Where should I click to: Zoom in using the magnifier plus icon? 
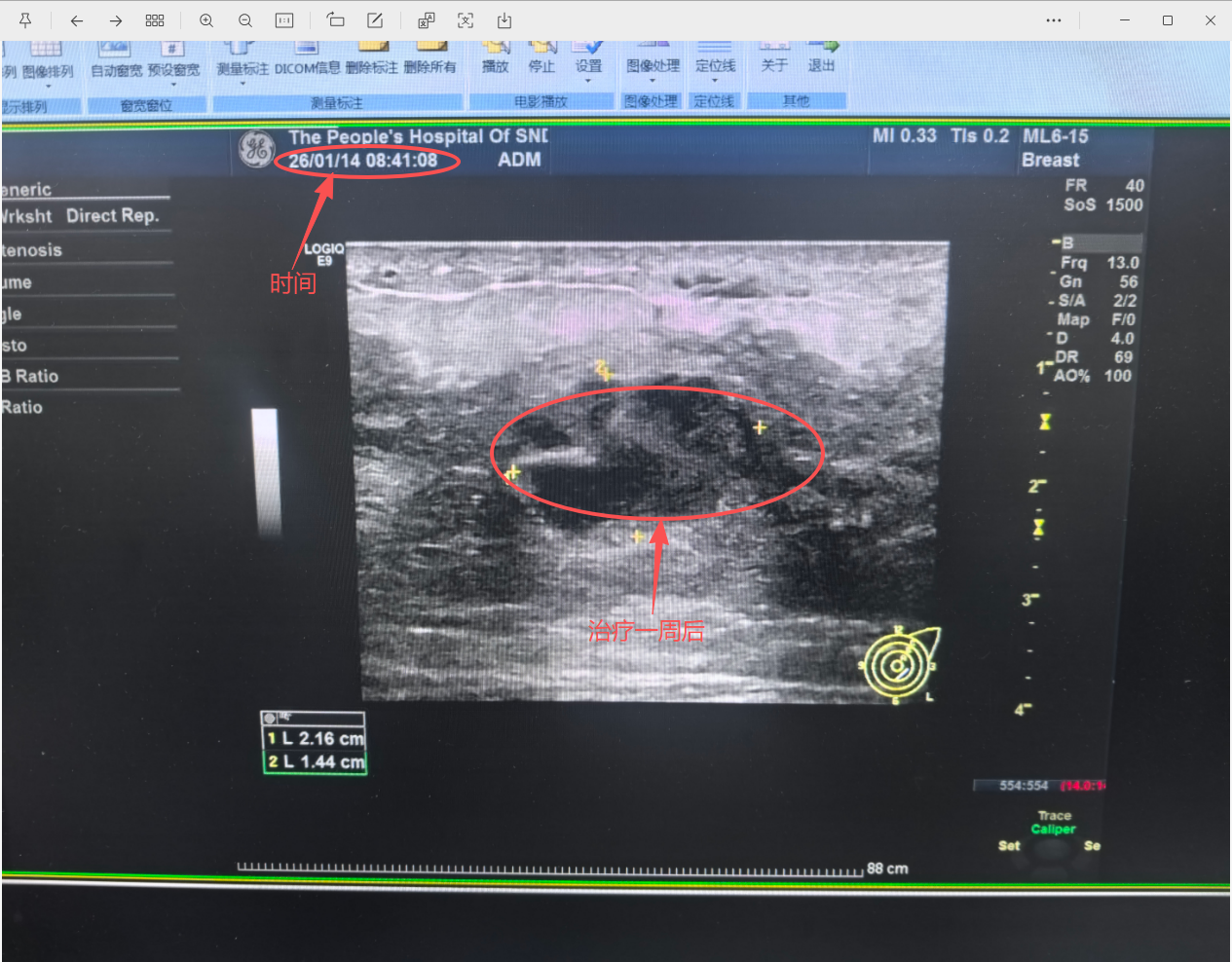point(206,20)
